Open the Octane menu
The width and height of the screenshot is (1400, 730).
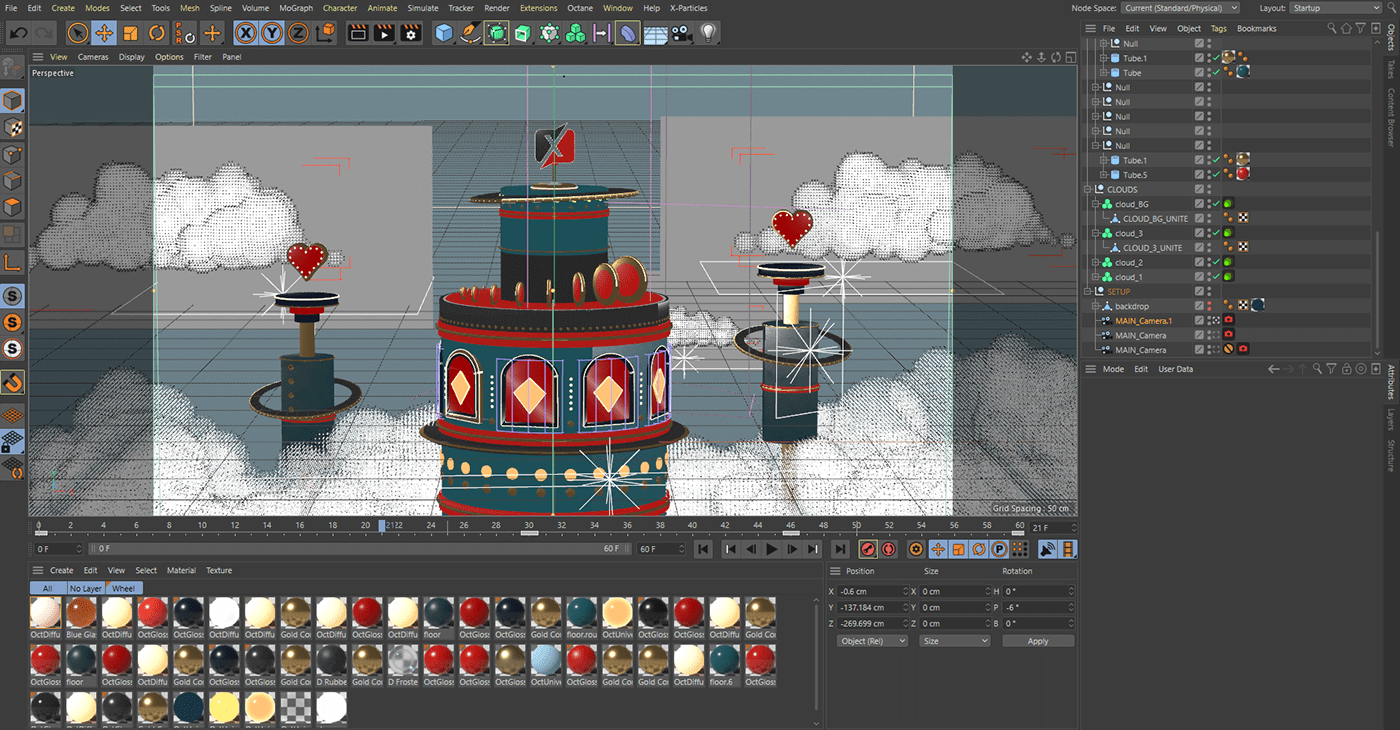tap(580, 8)
